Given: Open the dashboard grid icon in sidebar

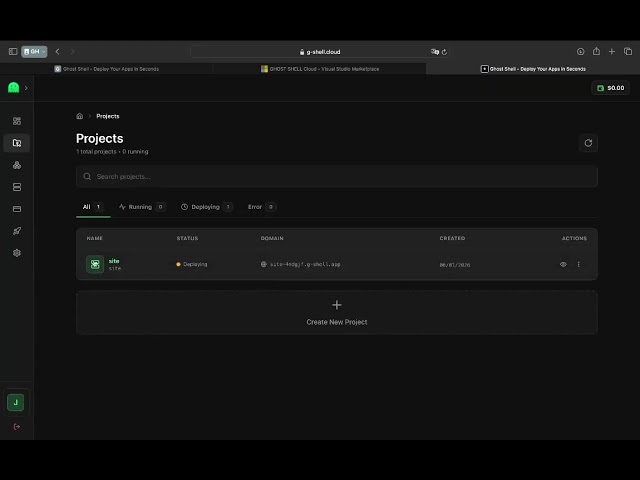Looking at the screenshot, I should point(17,121).
